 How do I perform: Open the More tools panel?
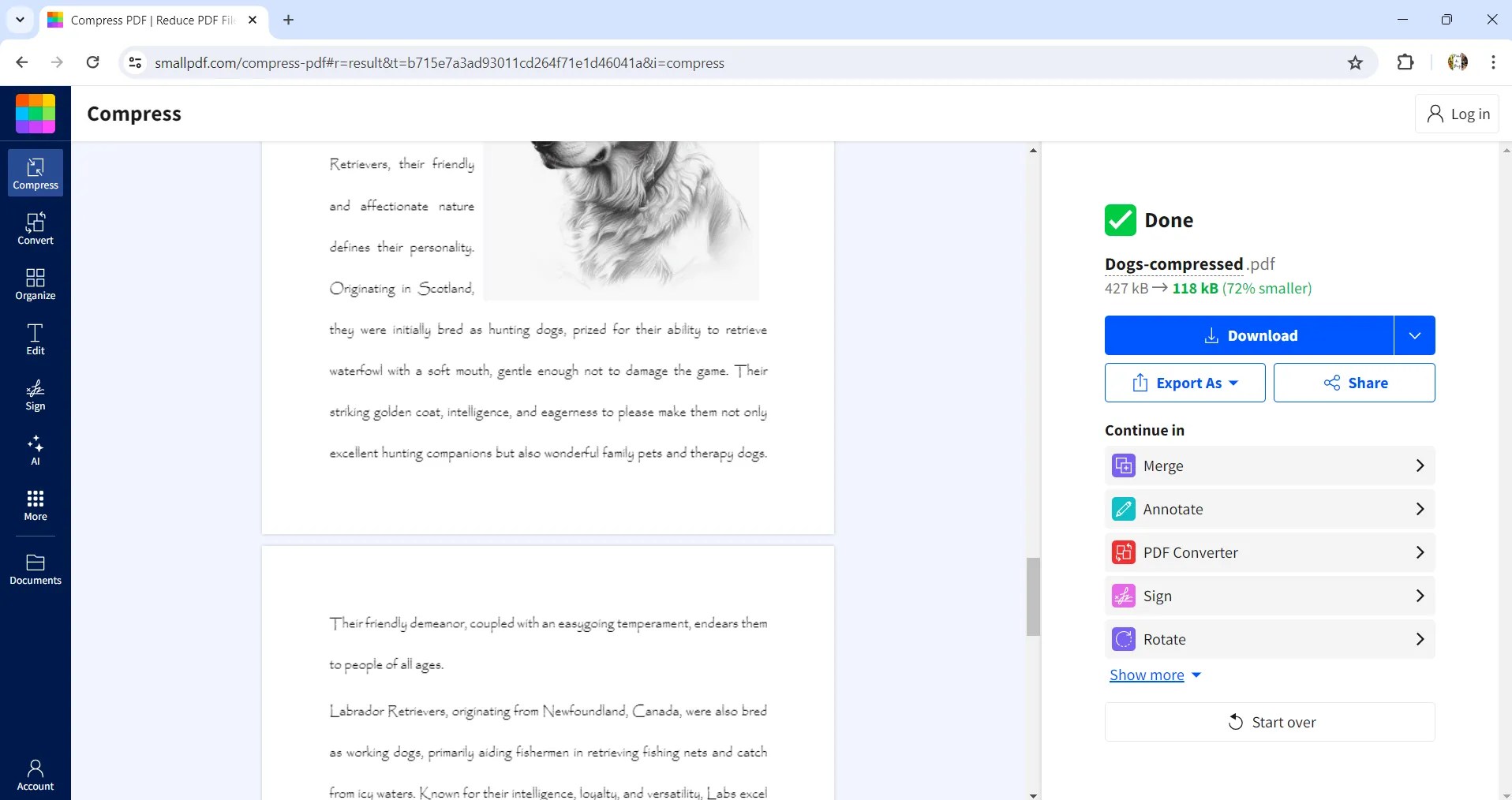pyautogui.click(x=35, y=505)
